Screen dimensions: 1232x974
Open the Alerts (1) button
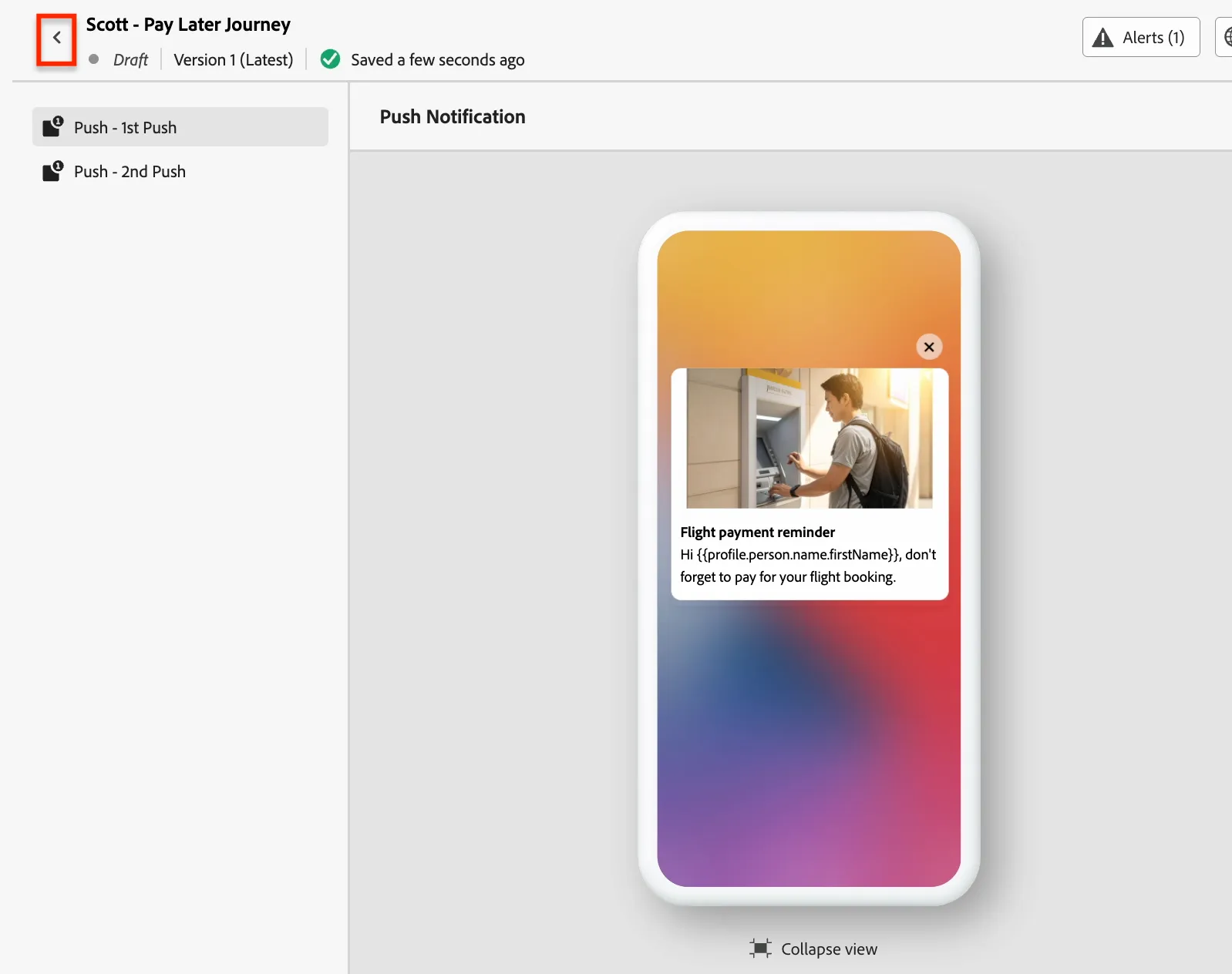(1141, 37)
